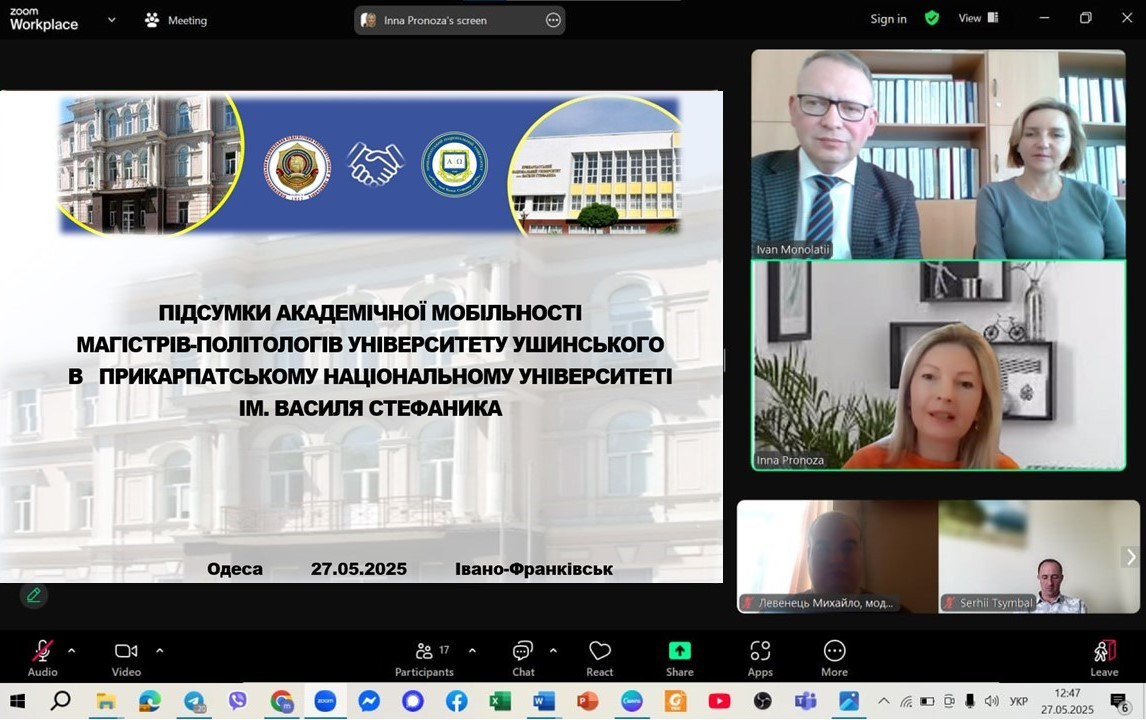Open Google Chrome from the taskbar
This screenshot has height=720, width=1146.
(281, 702)
